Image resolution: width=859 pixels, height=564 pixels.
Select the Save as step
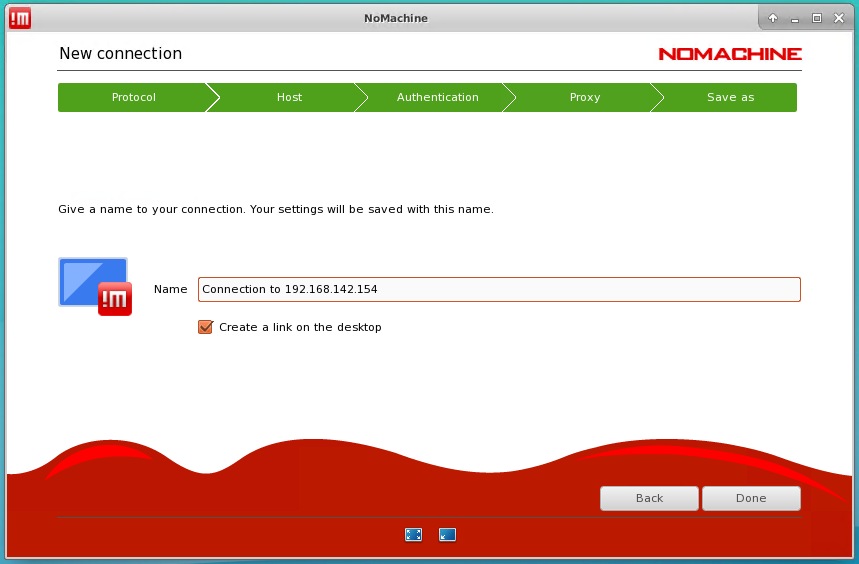[x=730, y=97]
